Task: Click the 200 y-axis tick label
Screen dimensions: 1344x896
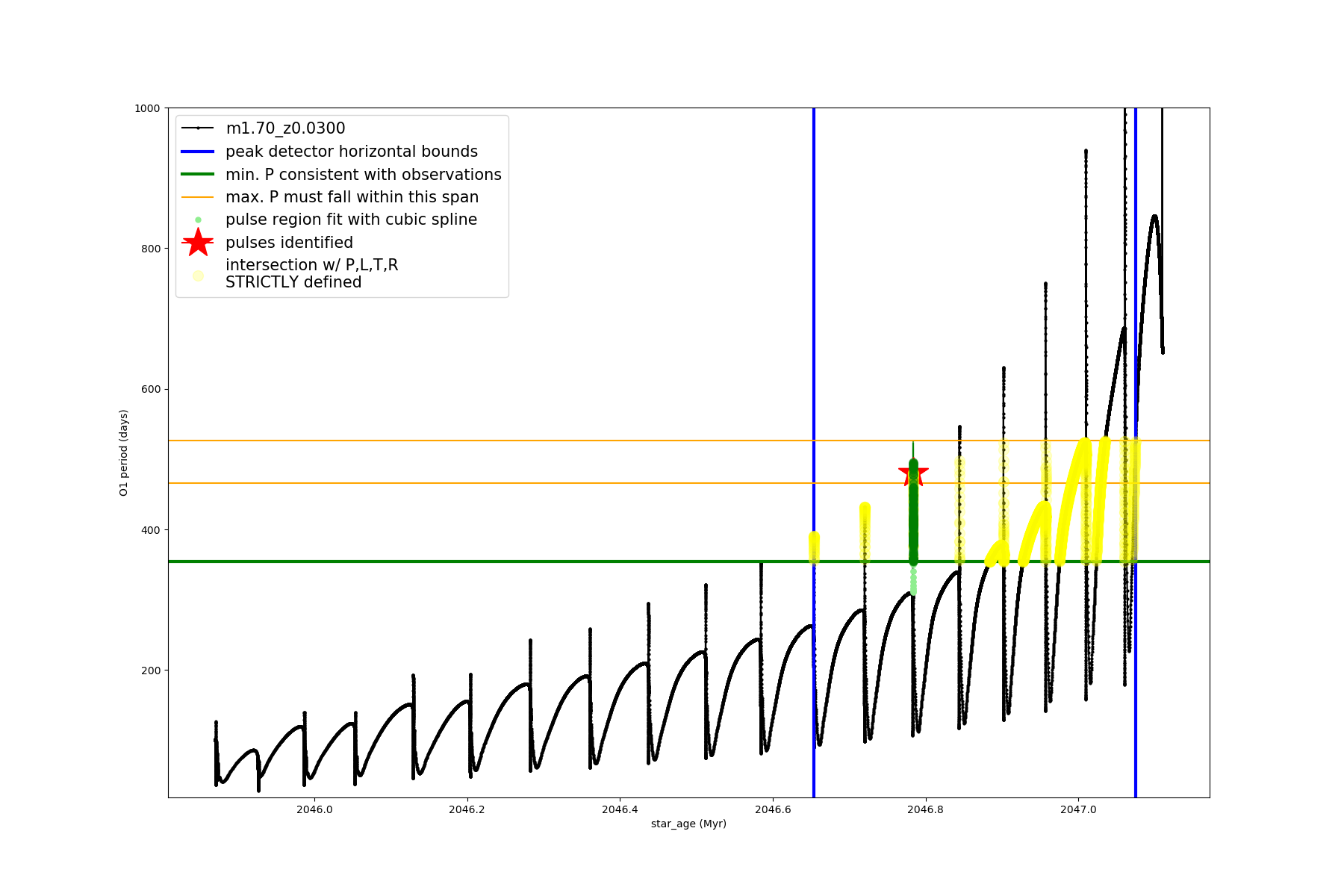Action: [150, 671]
